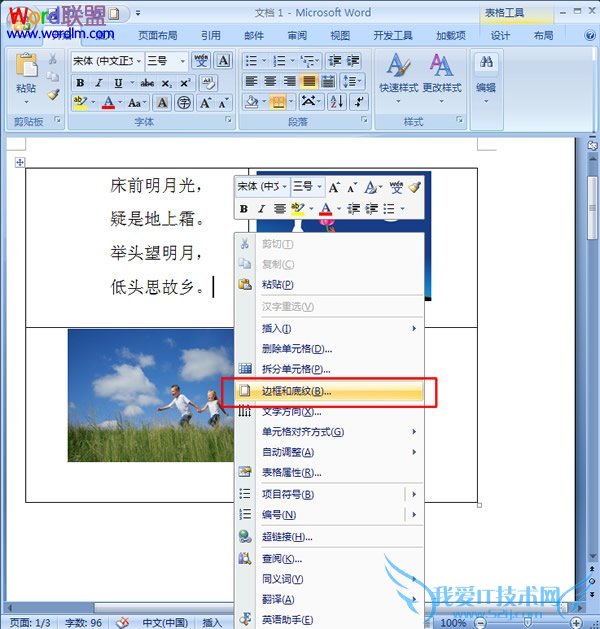Open Change Styles 更改样式 dropdown
This screenshot has height=629, width=600.
pyautogui.click(x=442, y=77)
